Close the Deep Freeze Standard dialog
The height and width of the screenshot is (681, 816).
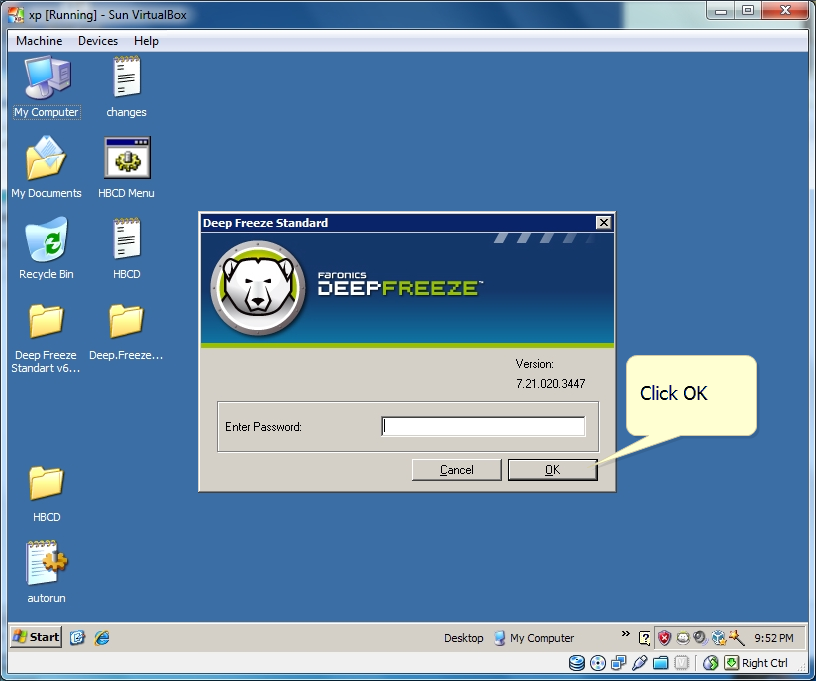click(603, 223)
